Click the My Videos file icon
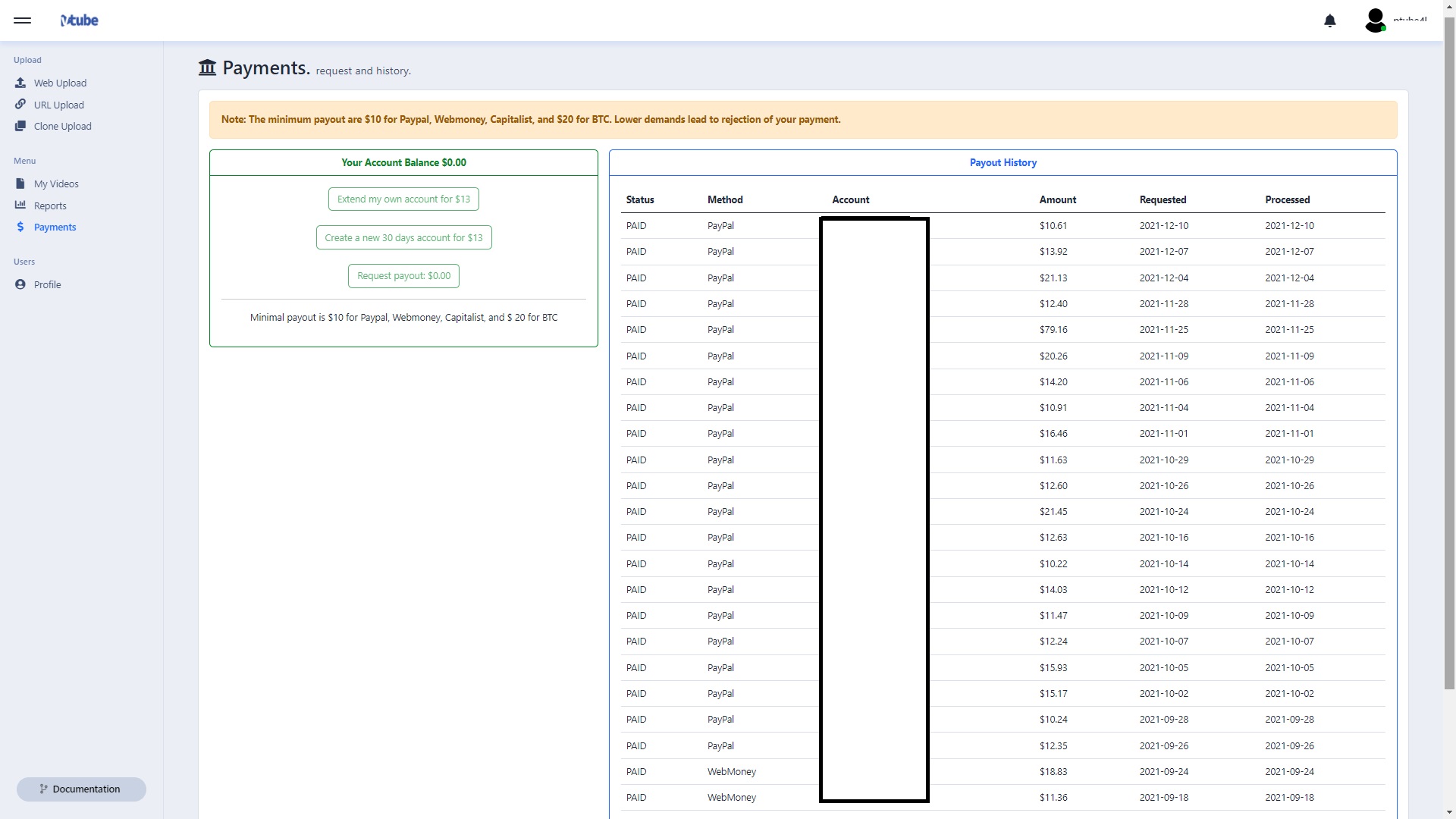 click(x=20, y=184)
